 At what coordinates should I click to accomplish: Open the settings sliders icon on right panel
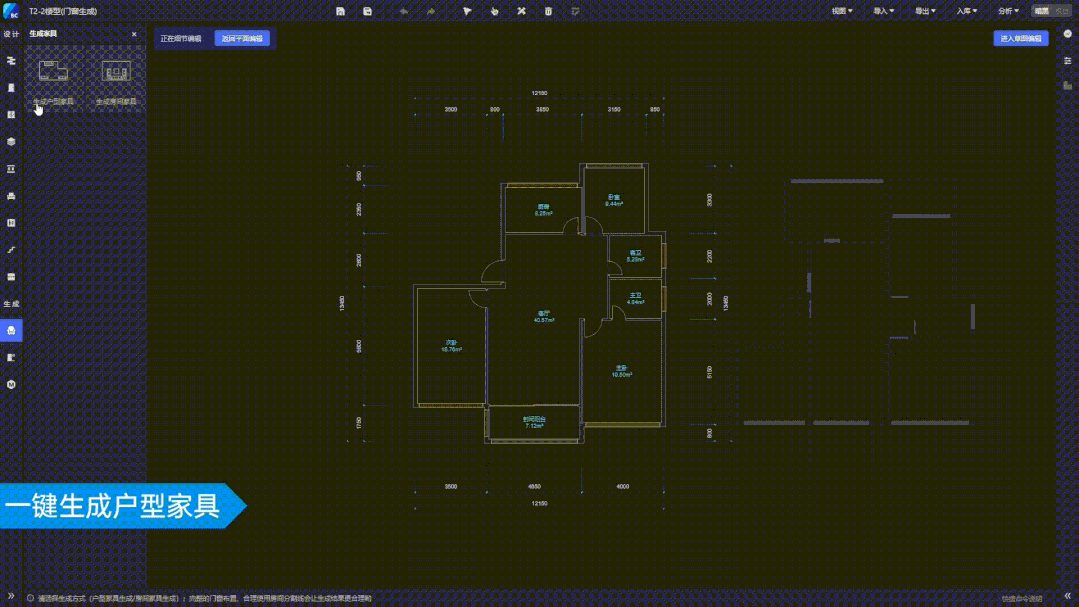click(x=1067, y=61)
